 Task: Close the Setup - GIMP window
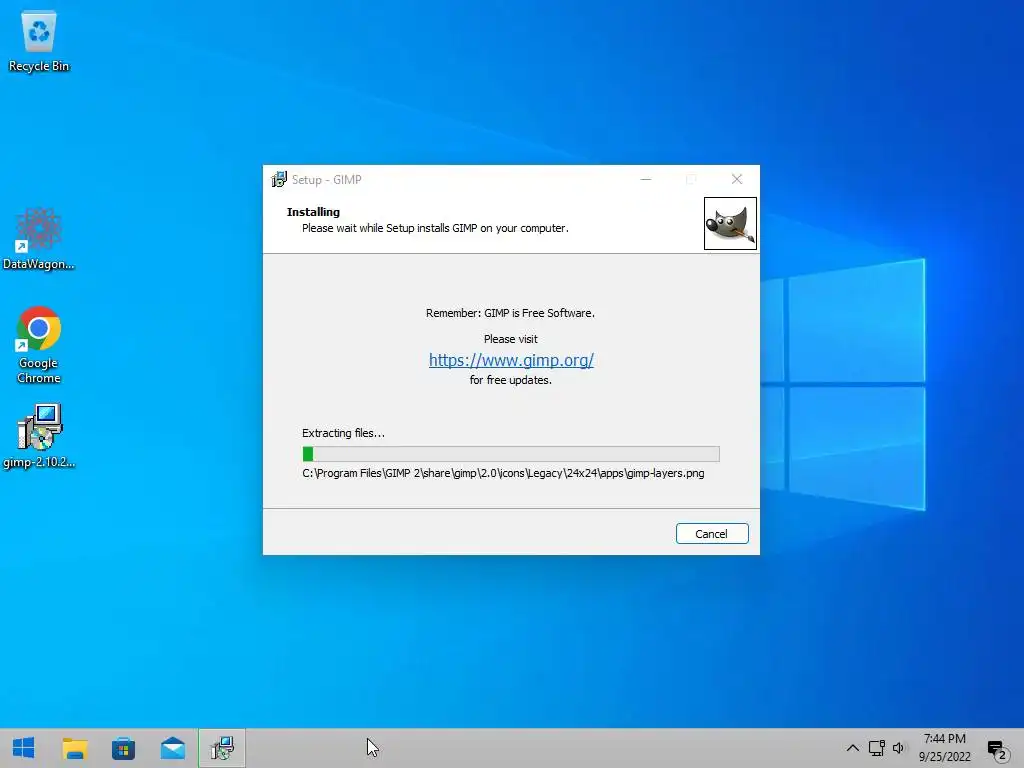click(737, 179)
